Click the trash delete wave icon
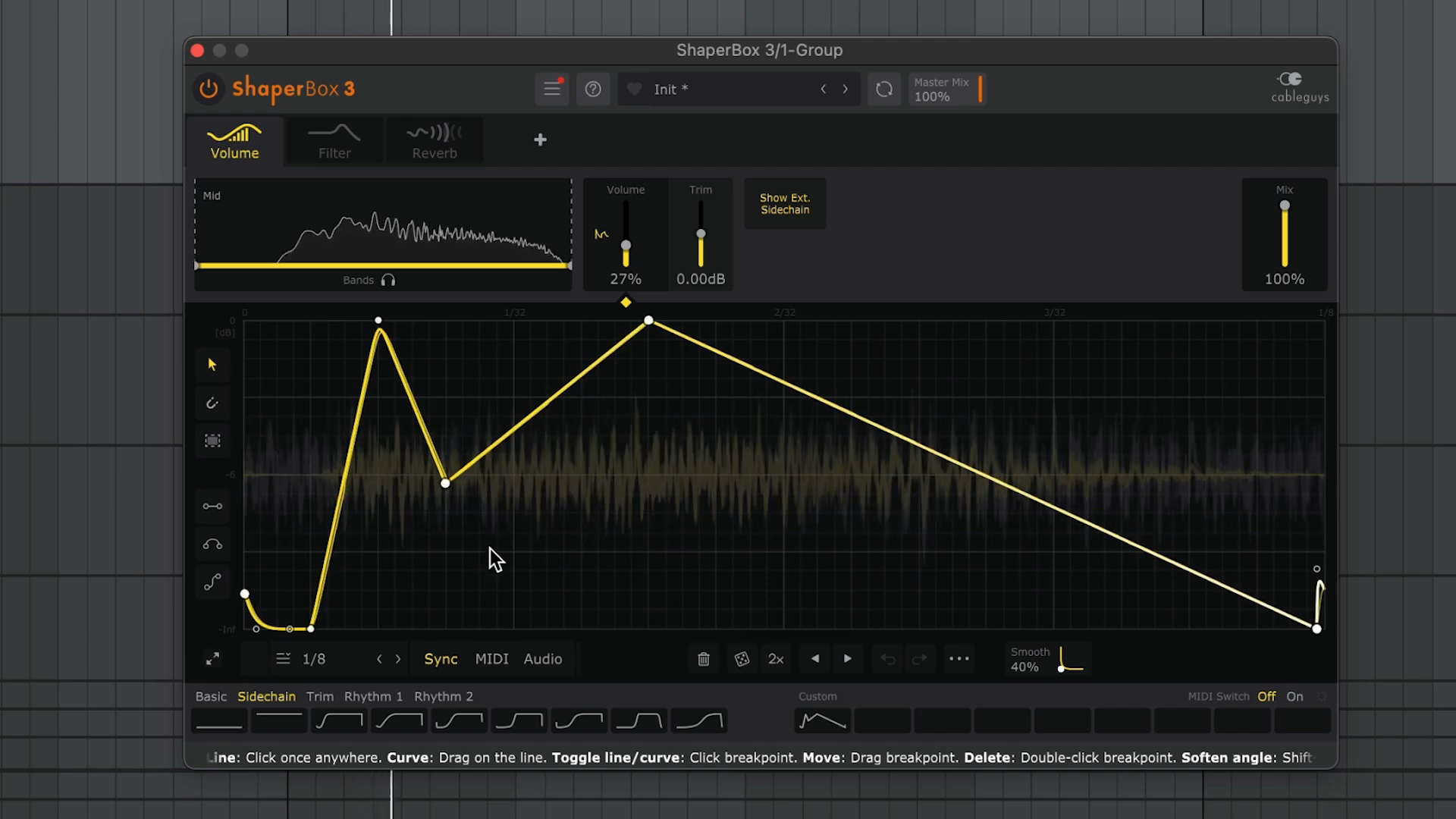Screen dimensions: 1456x819 (x=704, y=659)
